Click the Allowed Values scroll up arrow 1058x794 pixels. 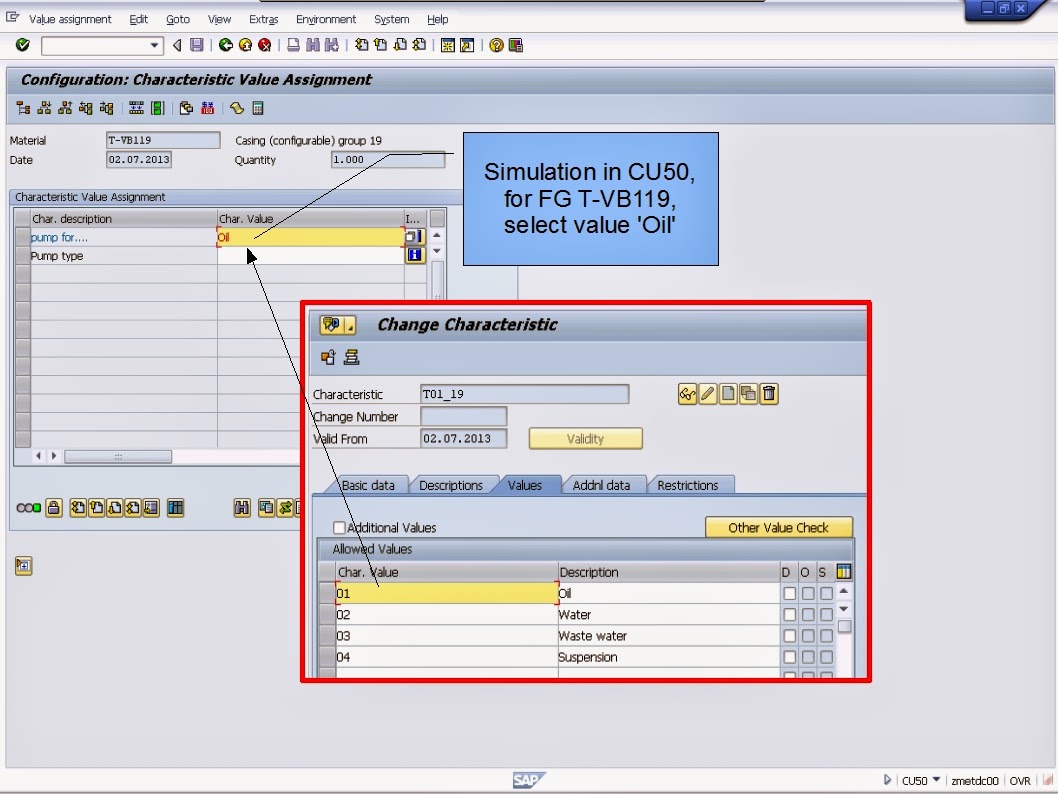(x=843, y=591)
